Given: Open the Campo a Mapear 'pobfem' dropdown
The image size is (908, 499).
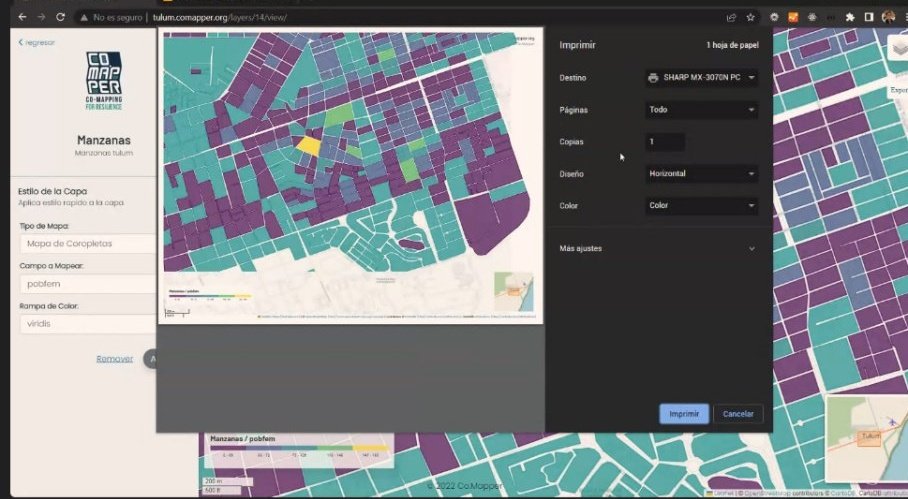Looking at the screenshot, I should coord(87,284).
